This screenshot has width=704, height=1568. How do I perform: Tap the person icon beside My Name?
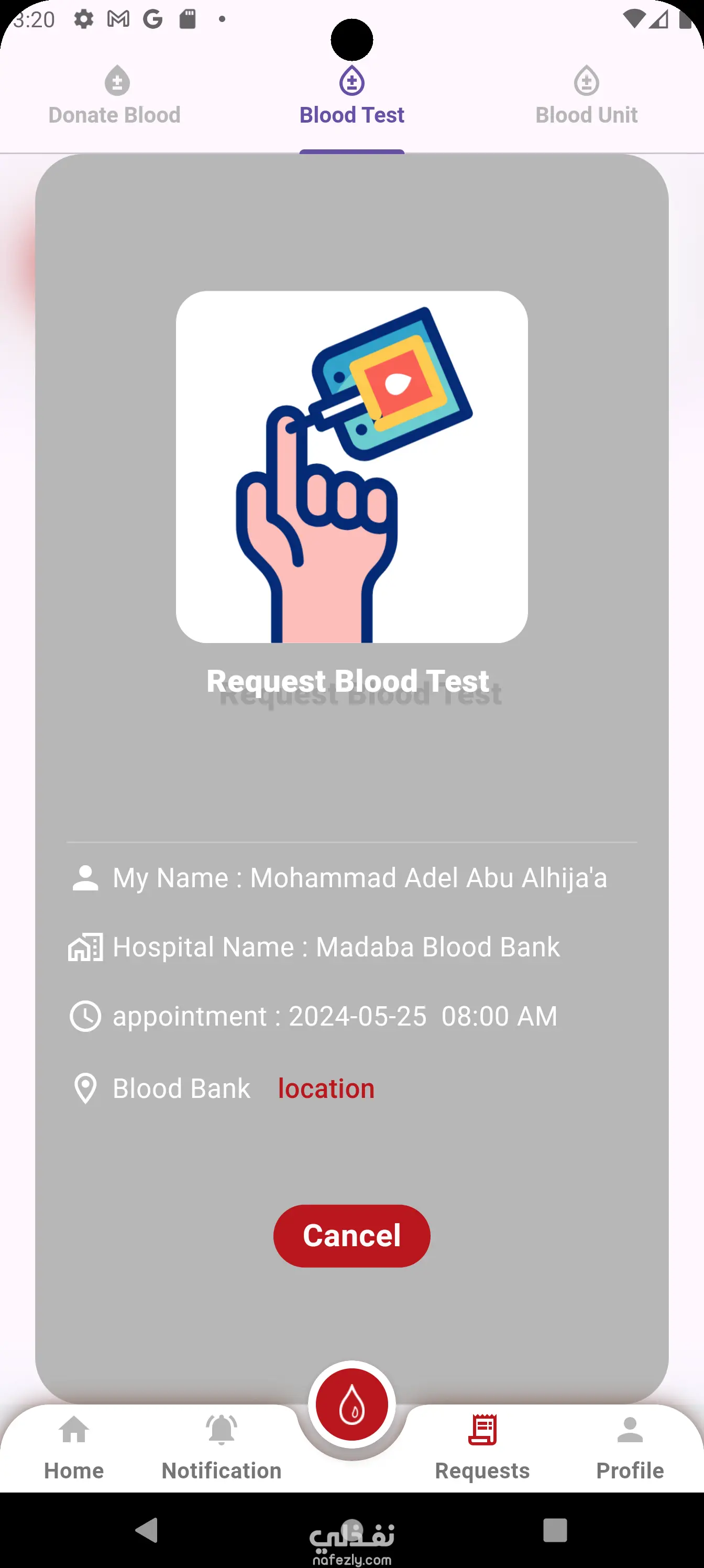coord(85,878)
